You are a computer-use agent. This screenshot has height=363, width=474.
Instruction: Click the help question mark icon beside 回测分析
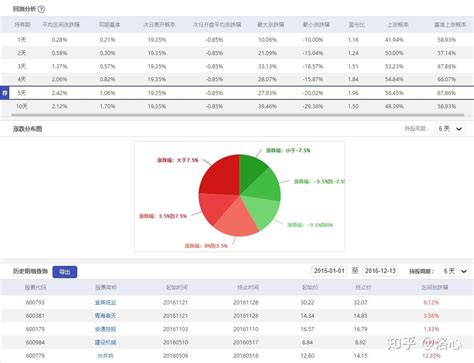(41, 9)
